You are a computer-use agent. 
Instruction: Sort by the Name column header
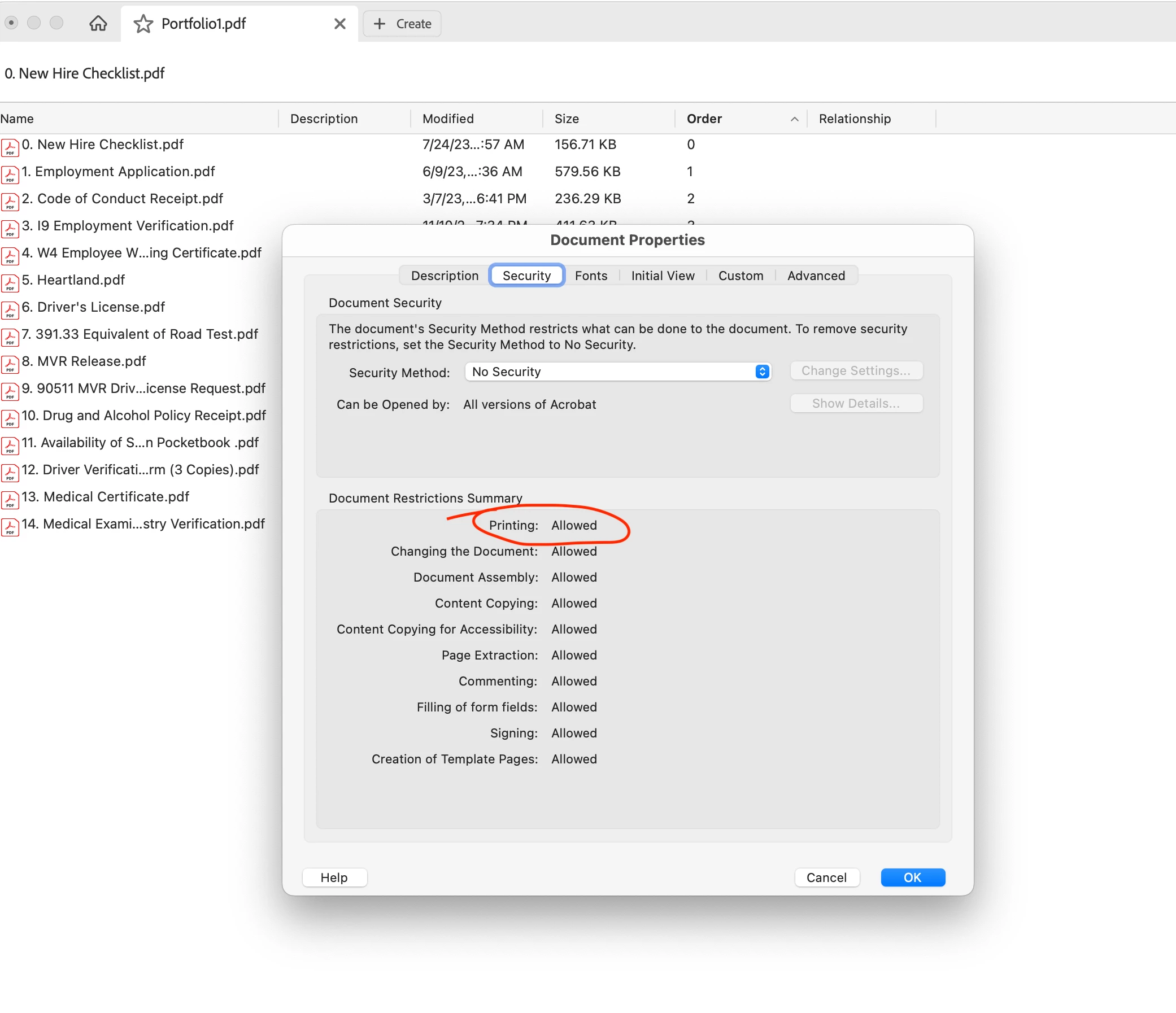click(x=17, y=119)
